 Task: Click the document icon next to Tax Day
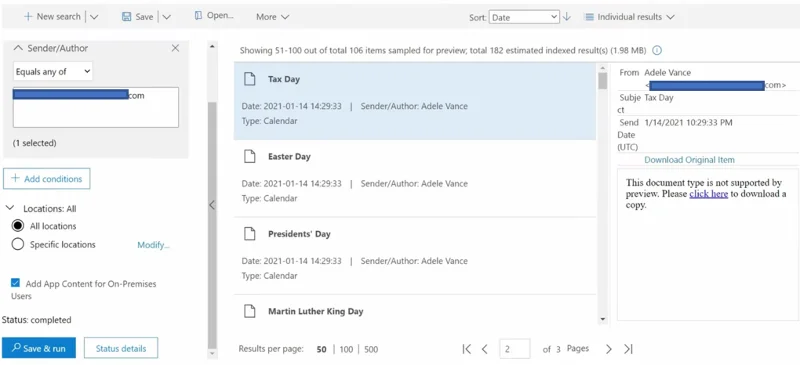coord(249,79)
